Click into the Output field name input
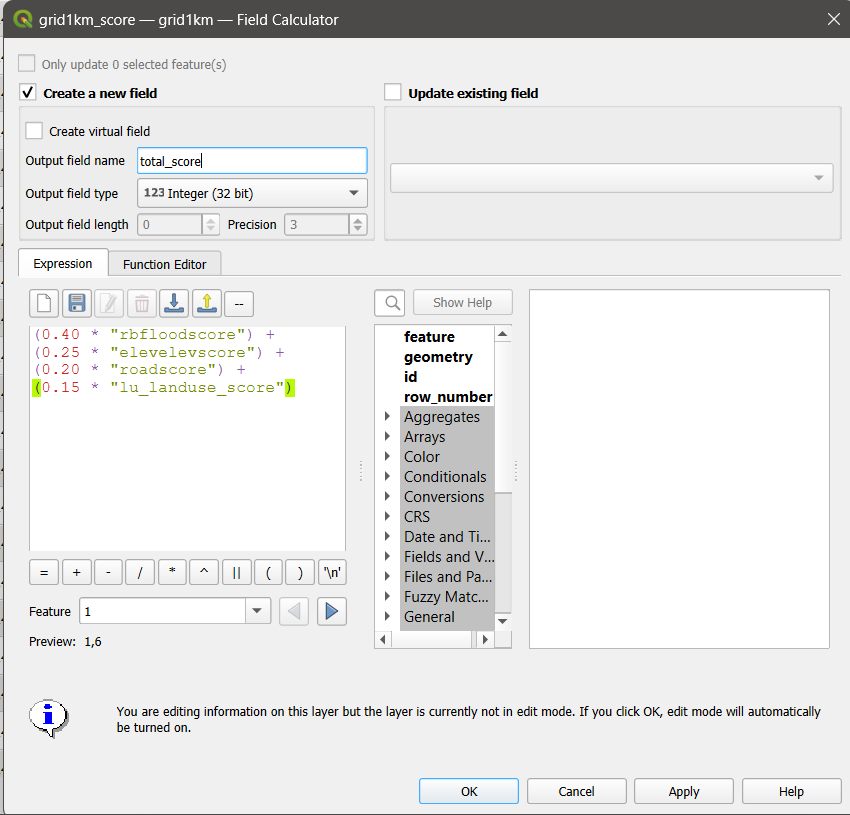The height and width of the screenshot is (815, 850). coord(252,161)
